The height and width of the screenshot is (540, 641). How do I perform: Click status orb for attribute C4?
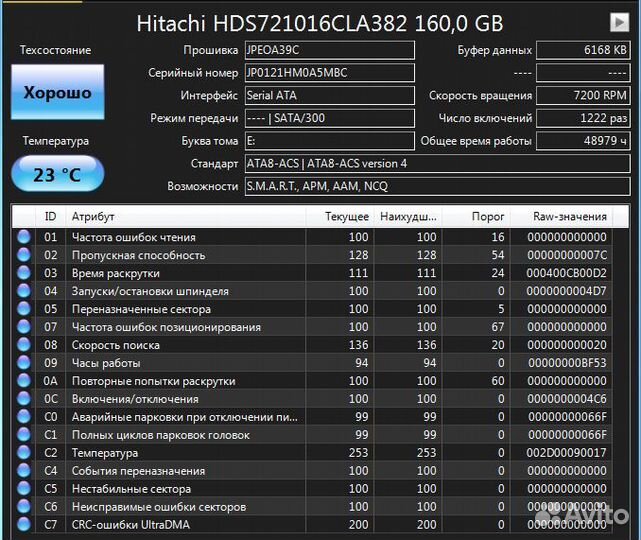[24, 471]
